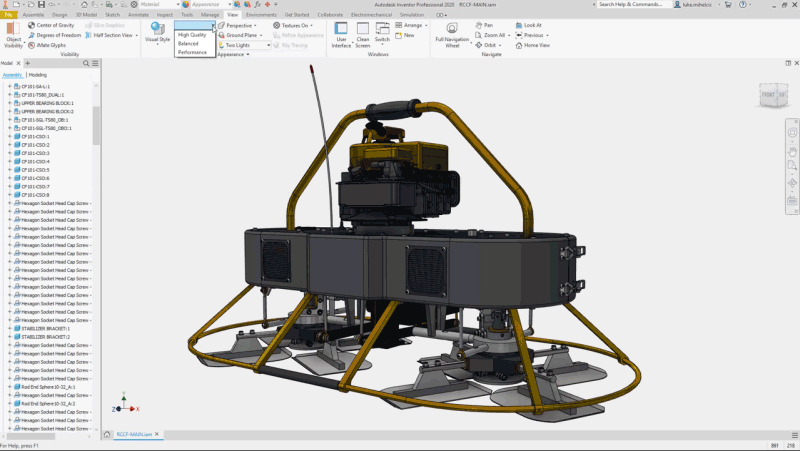Viewport: 800px width, 451px height.
Task: Open a New window
Action: [x=405, y=35]
